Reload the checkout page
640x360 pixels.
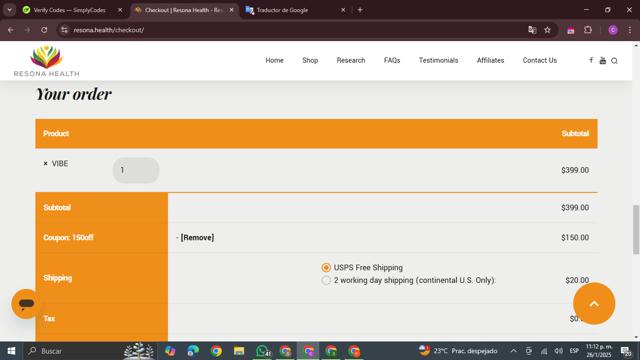coord(44,30)
